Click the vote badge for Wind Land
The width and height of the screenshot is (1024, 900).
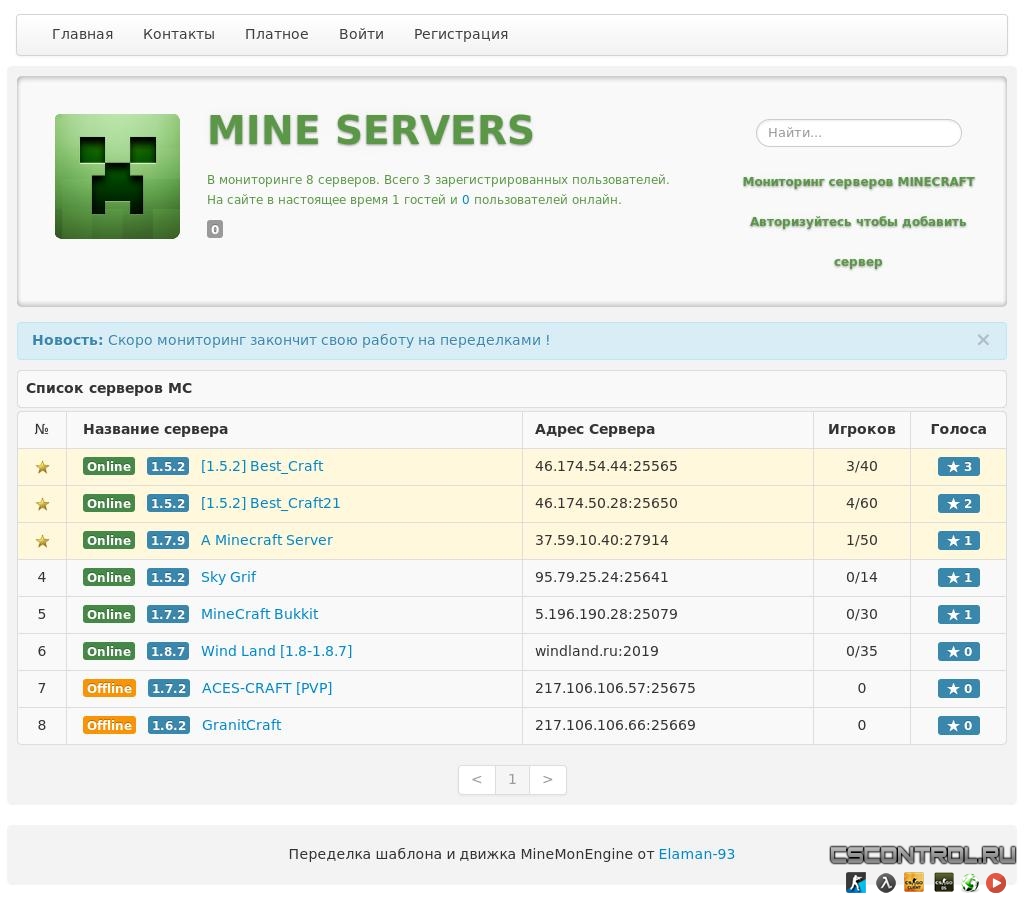958,651
